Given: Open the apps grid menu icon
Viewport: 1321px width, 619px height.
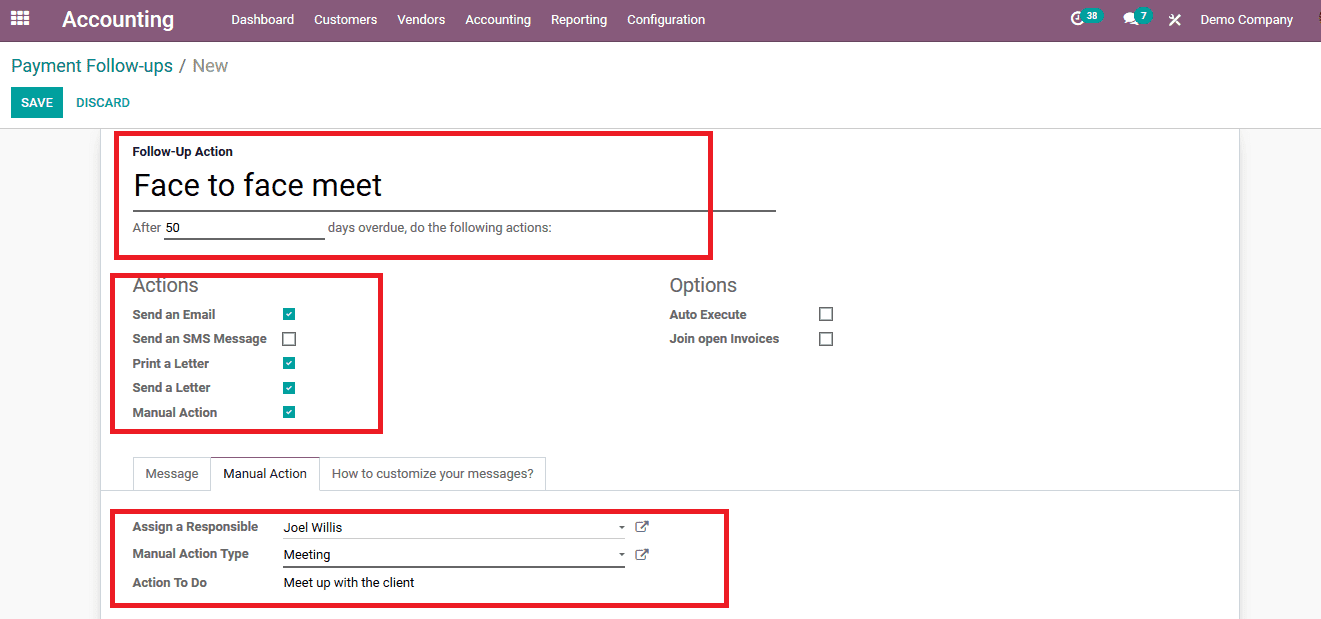Looking at the screenshot, I should pos(20,18).
